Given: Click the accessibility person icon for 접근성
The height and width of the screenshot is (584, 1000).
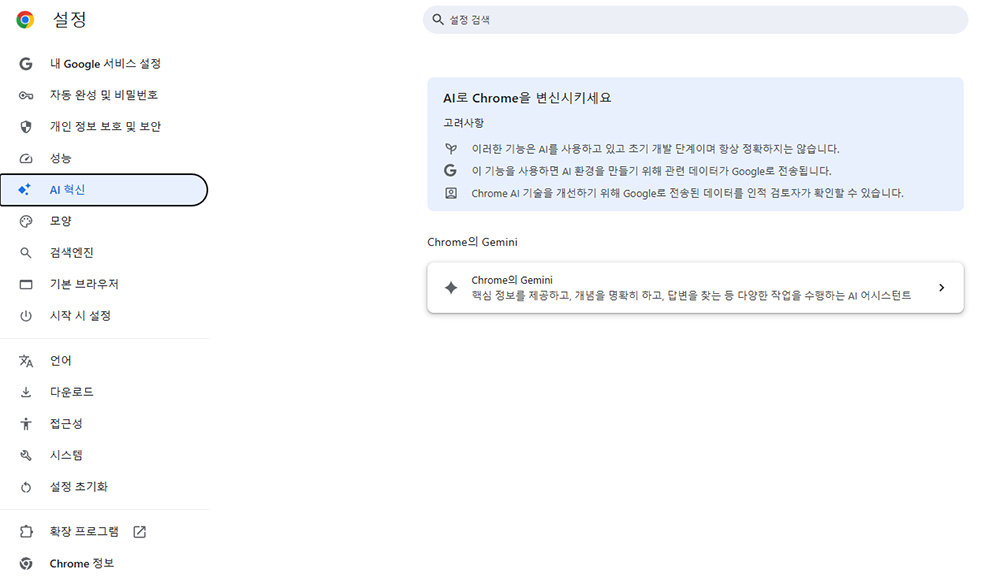Looking at the screenshot, I should 26,423.
